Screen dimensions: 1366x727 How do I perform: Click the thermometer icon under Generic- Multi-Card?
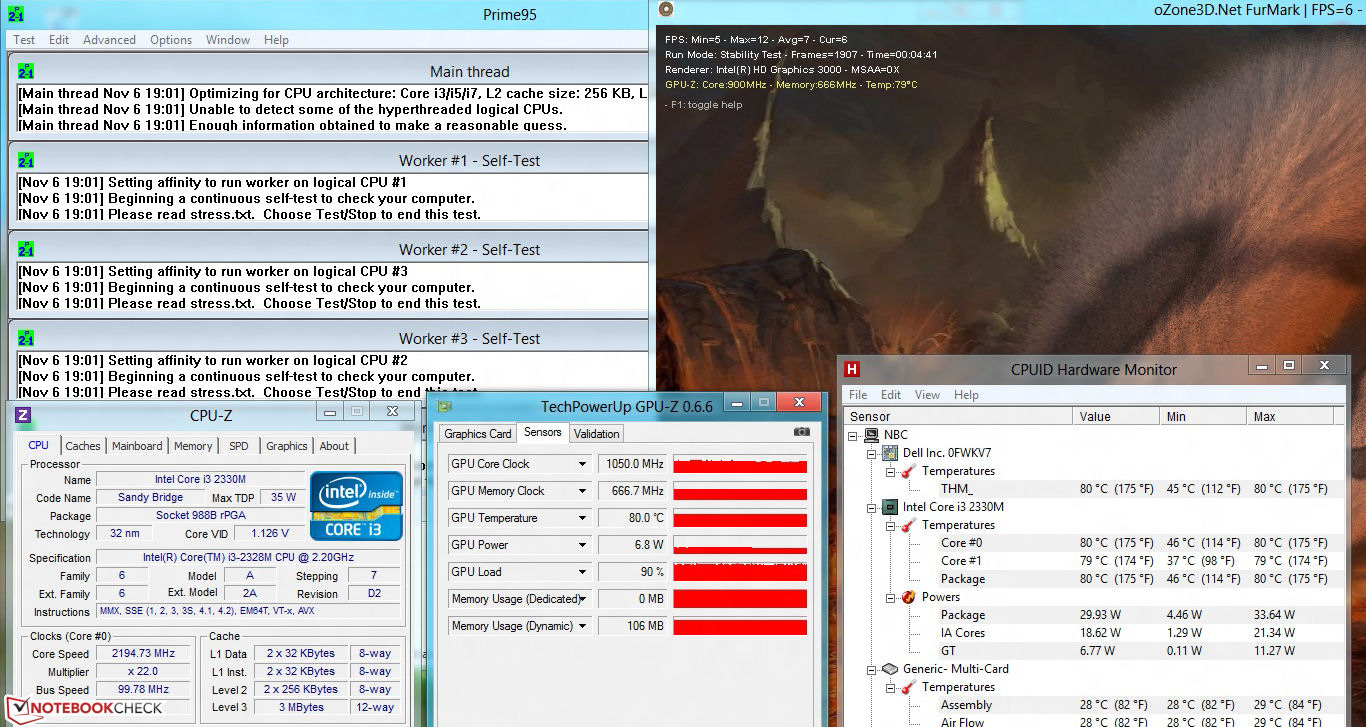point(908,687)
